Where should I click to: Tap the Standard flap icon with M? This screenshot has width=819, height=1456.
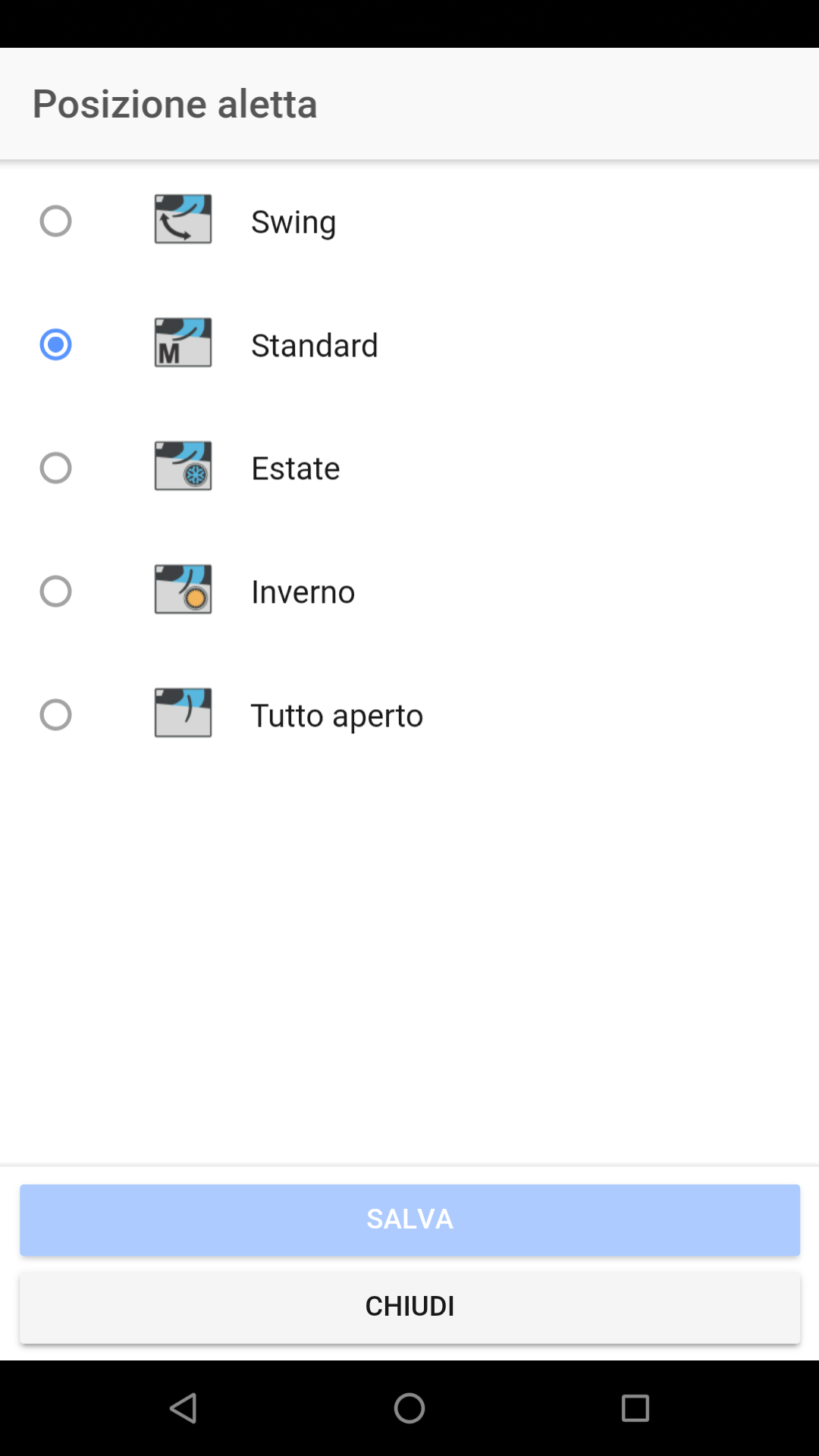183,343
